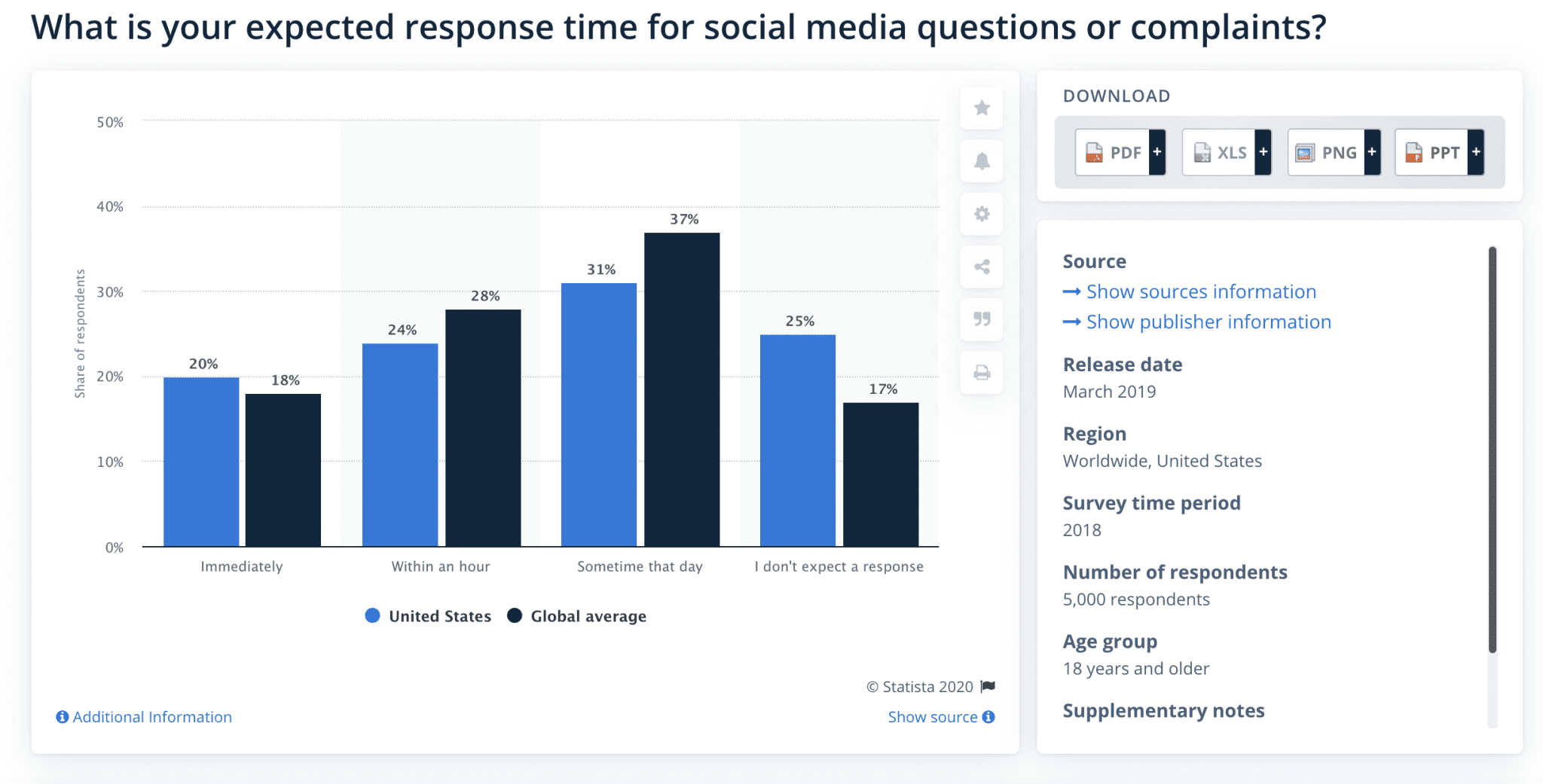Expand the PDF download plus button
Image resolution: width=1543 pixels, height=784 pixels.
1157,152
